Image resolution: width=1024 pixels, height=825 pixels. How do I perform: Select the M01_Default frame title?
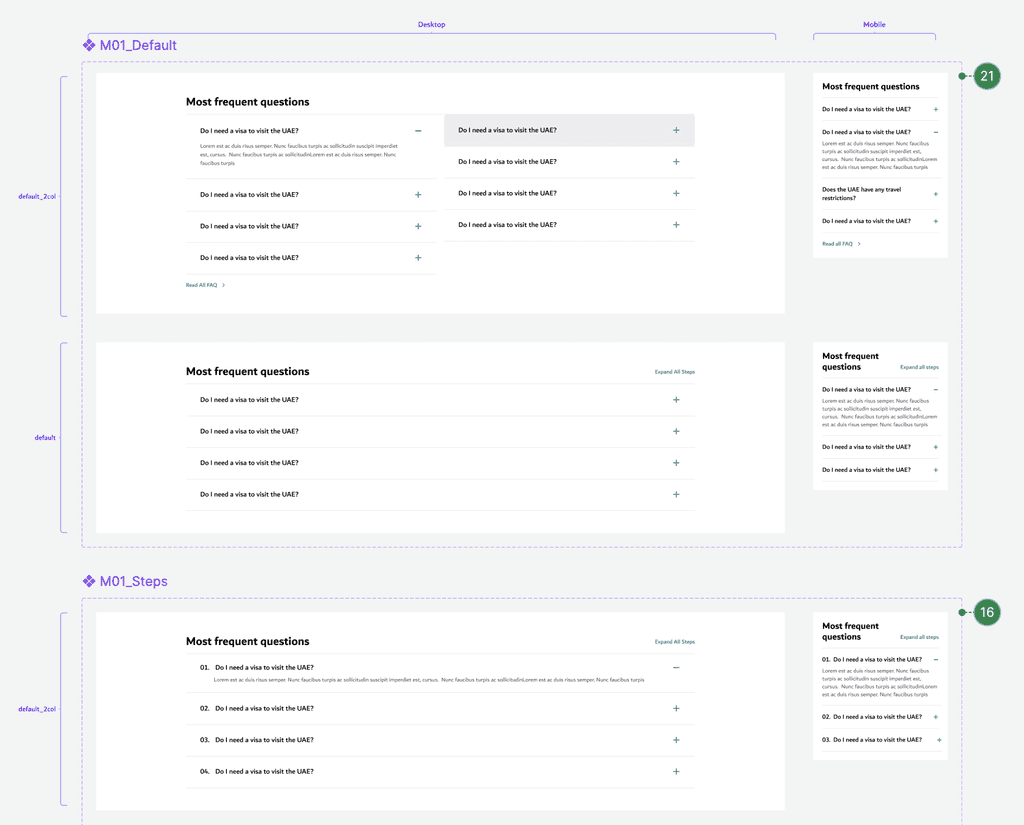coord(138,45)
